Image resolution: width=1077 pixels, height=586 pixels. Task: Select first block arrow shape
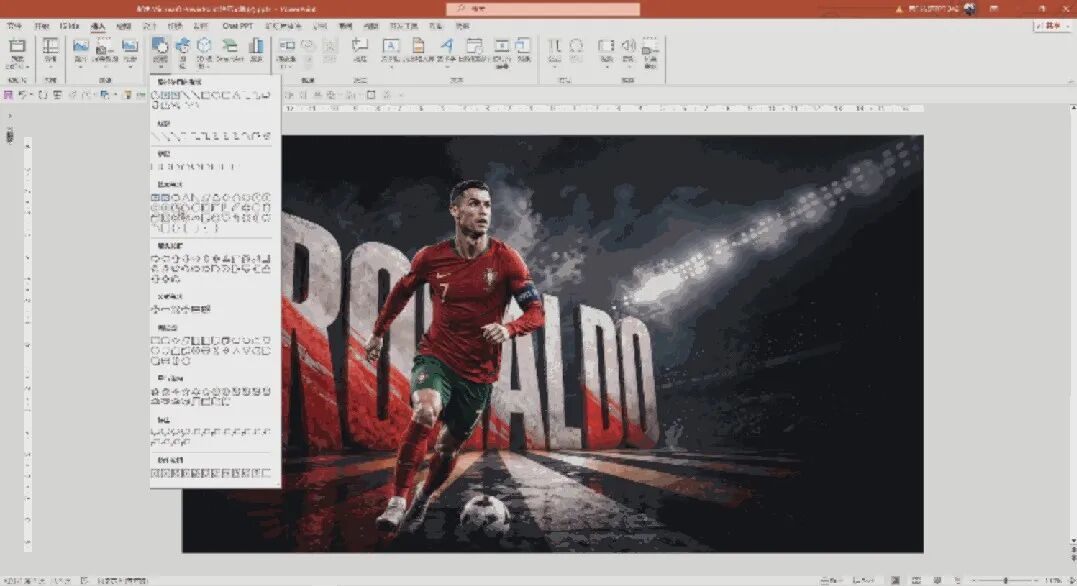click(155, 259)
